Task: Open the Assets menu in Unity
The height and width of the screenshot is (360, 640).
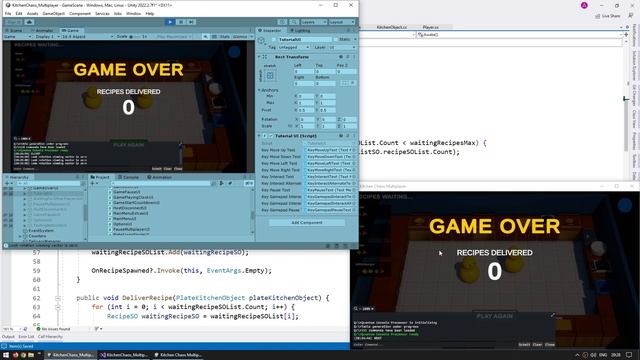Action: click(x=32, y=13)
